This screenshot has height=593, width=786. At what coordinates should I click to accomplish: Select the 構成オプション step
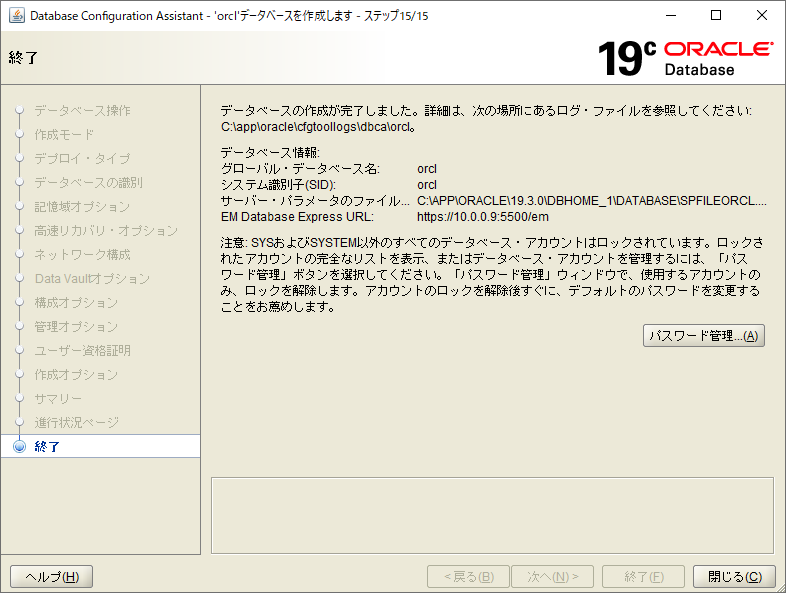coord(76,303)
